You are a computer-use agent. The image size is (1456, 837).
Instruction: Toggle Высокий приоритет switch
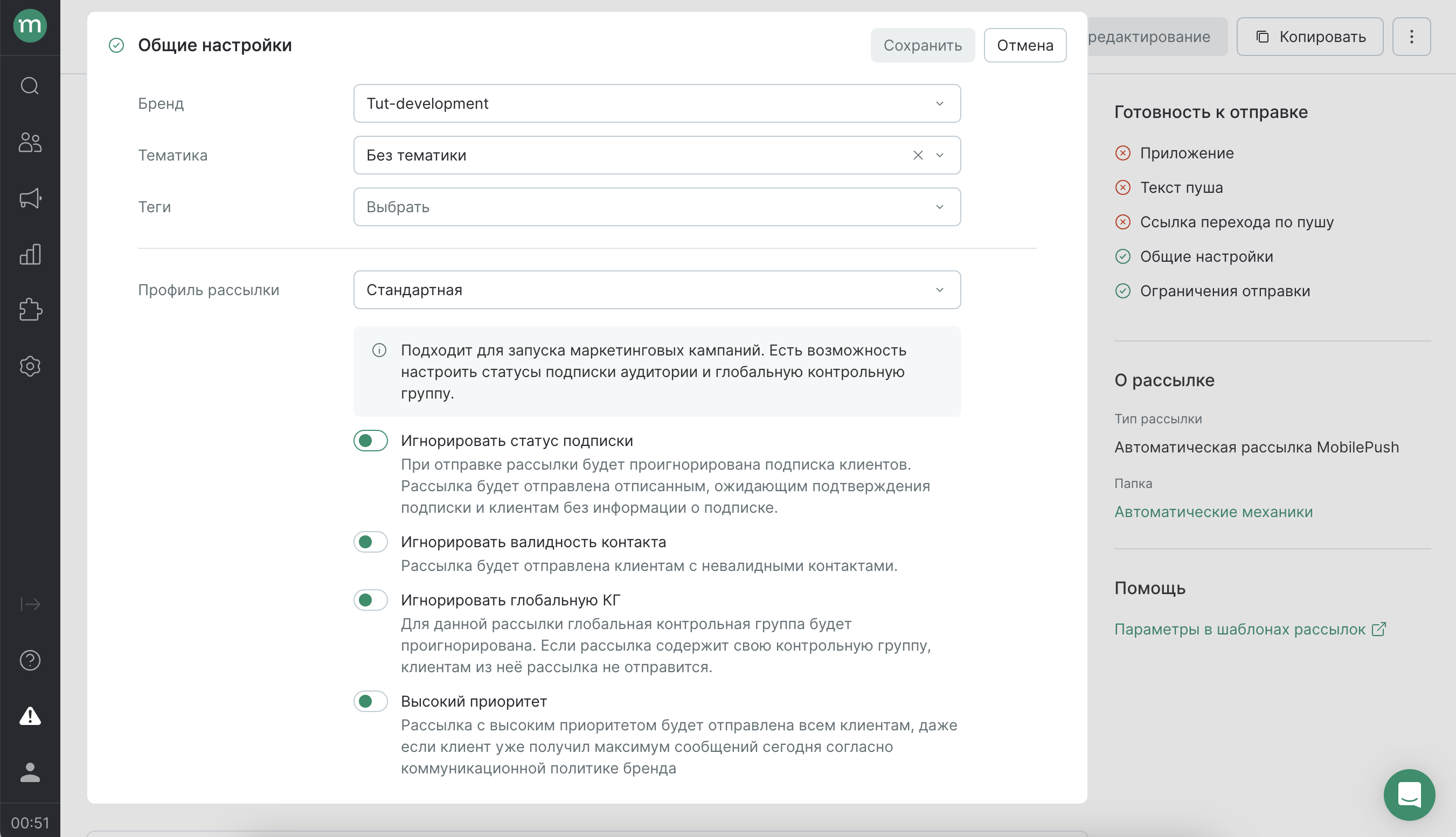click(x=370, y=701)
